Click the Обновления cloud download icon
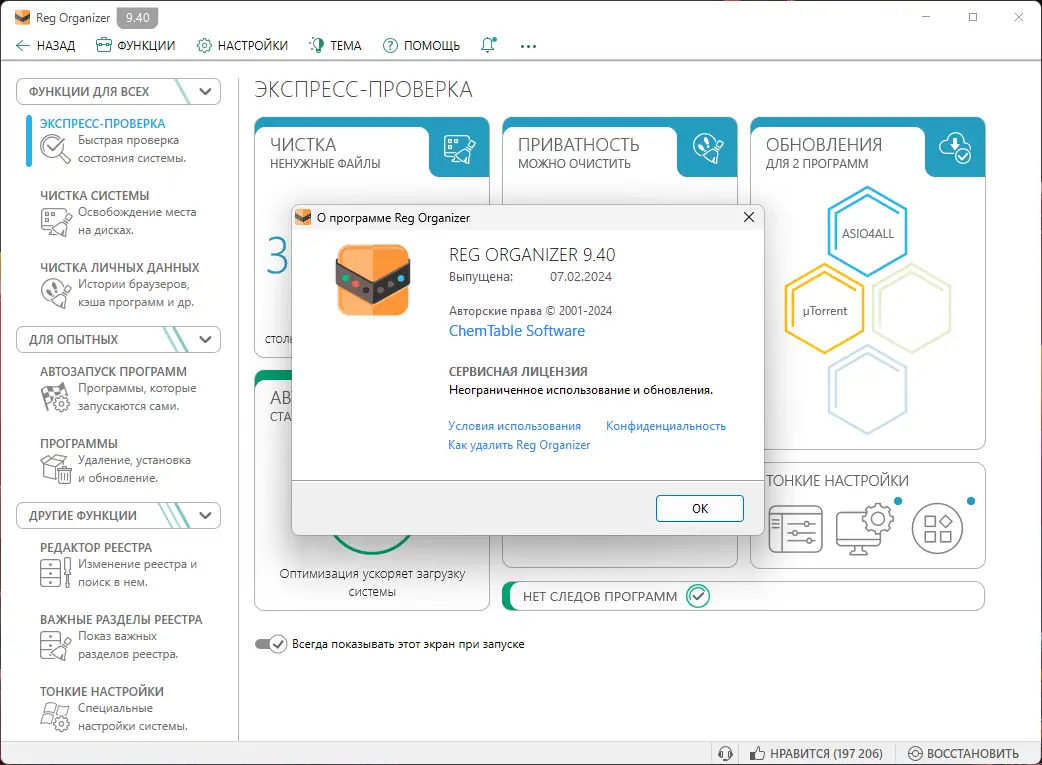Image resolution: width=1042 pixels, height=765 pixels. coord(955,148)
